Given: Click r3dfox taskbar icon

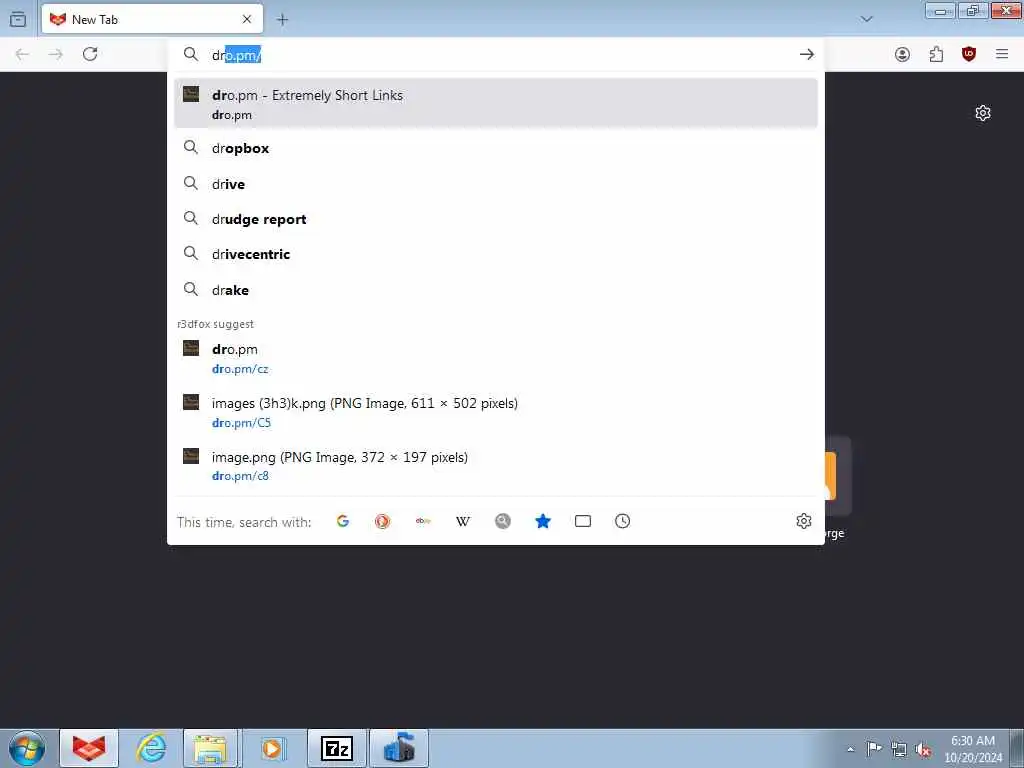Looking at the screenshot, I should (x=89, y=748).
